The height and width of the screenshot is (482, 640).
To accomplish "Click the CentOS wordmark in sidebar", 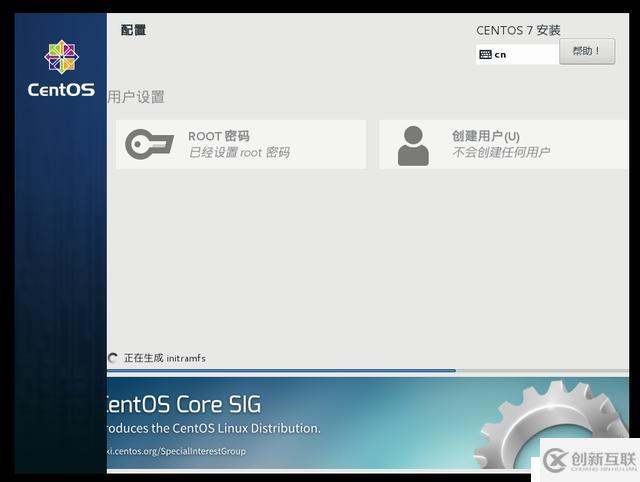I will tap(61, 90).
